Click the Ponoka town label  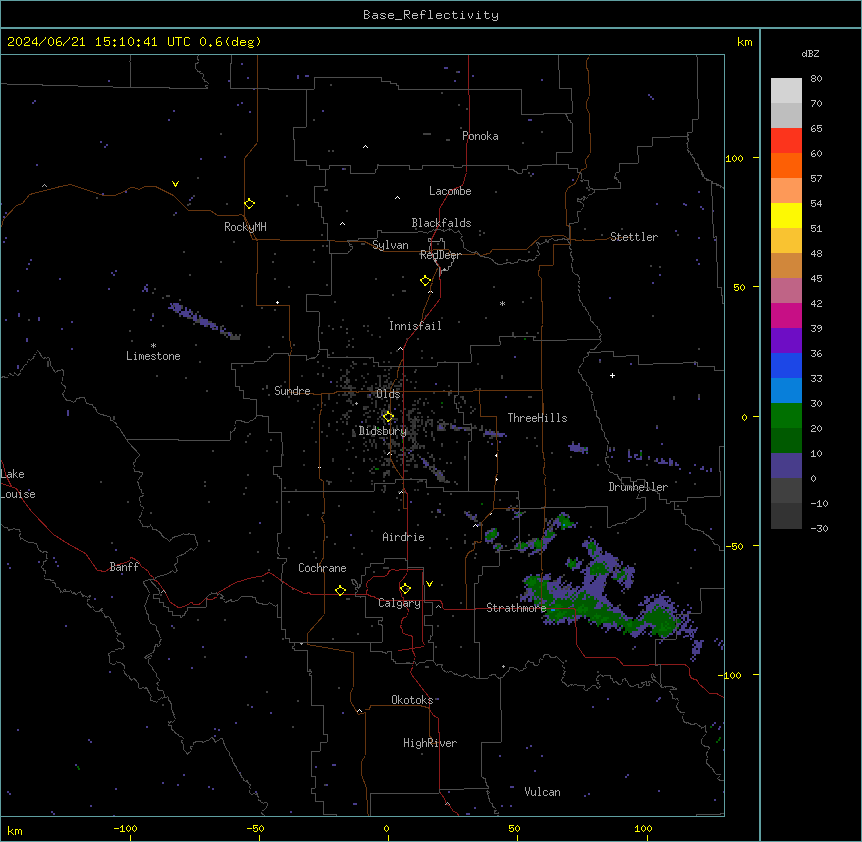click(x=480, y=136)
